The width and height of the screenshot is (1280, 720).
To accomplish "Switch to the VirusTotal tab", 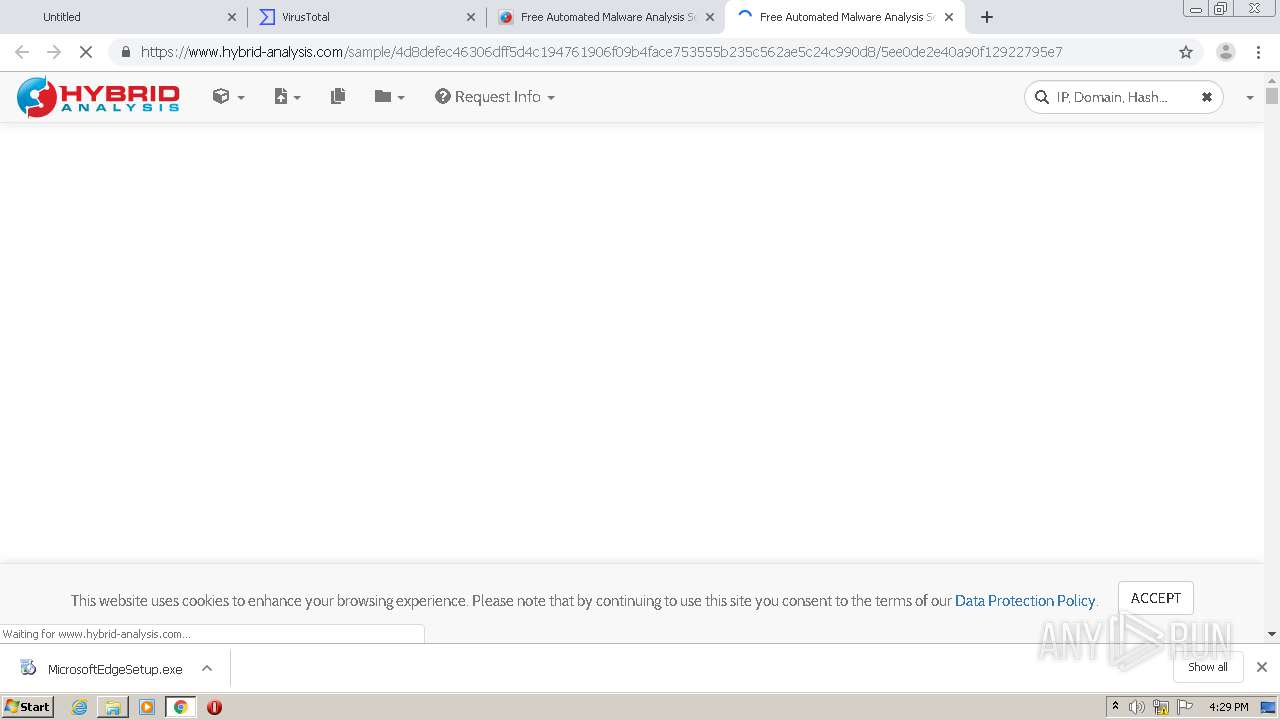I will [306, 17].
